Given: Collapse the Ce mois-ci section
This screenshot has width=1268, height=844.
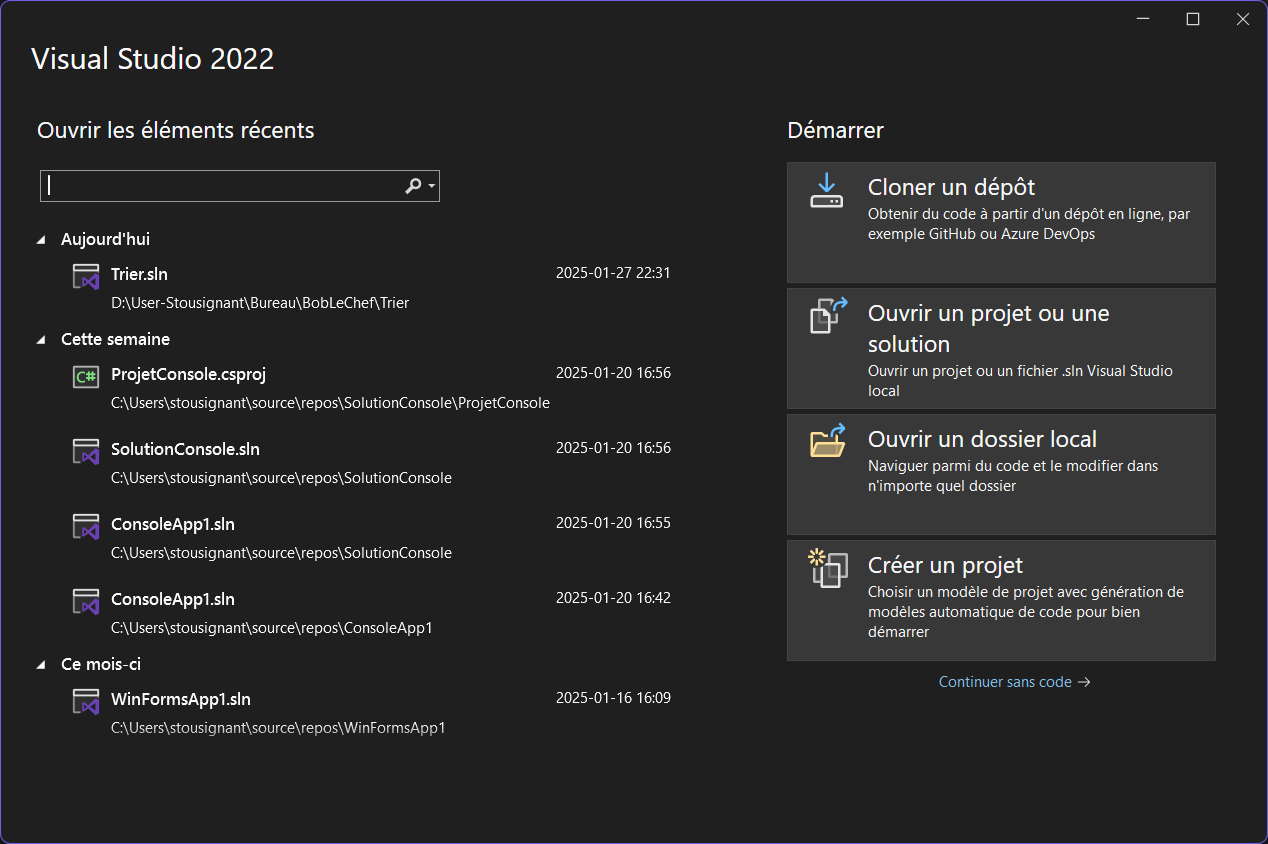Looking at the screenshot, I should pos(40,664).
